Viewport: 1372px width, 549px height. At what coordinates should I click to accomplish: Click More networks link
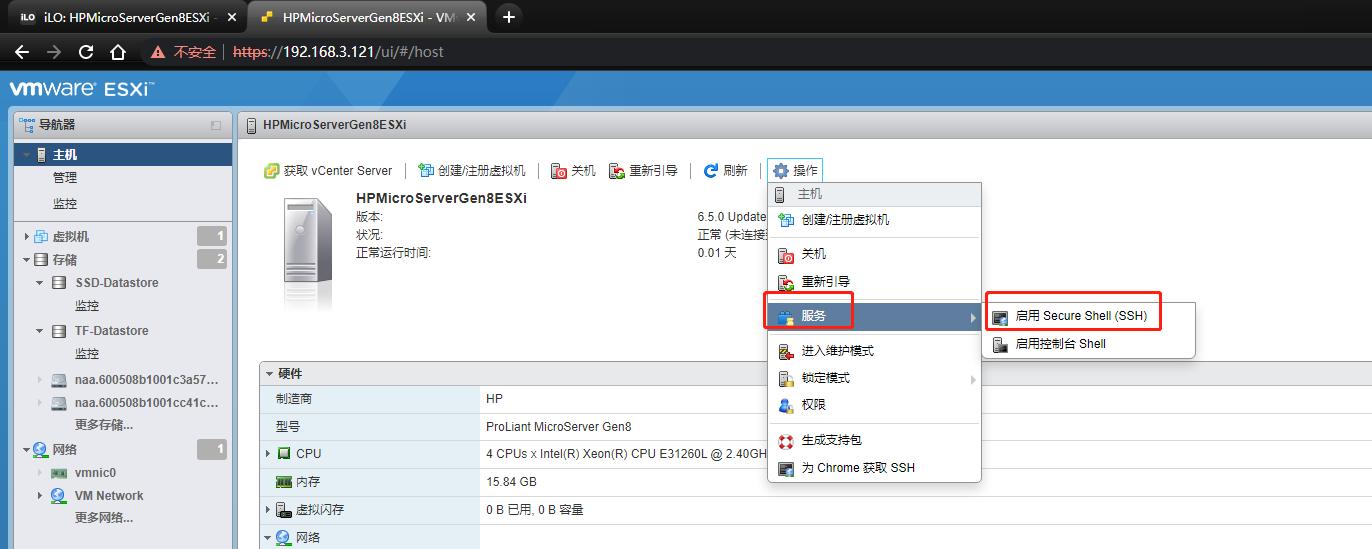tap(104, 518)
